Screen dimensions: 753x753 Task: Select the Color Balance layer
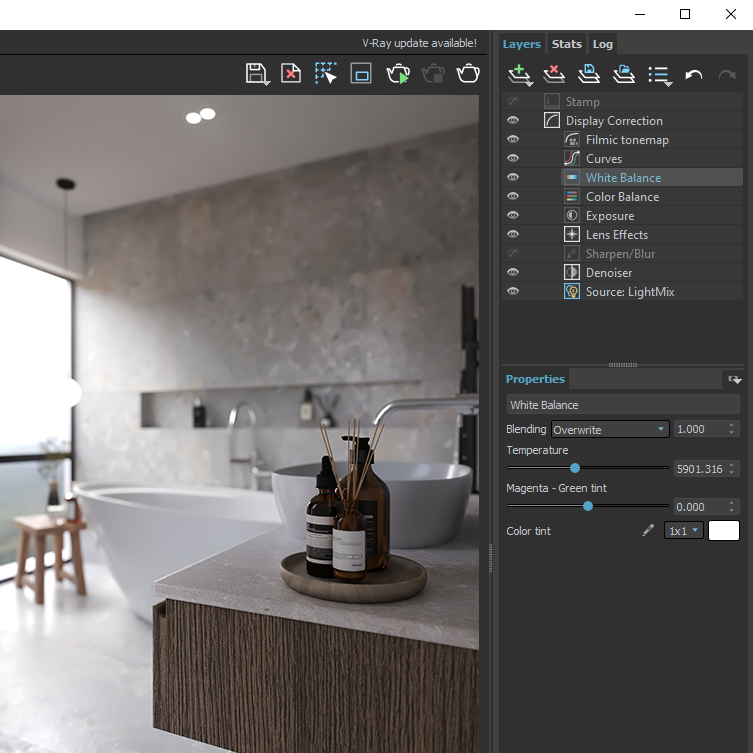622,197
